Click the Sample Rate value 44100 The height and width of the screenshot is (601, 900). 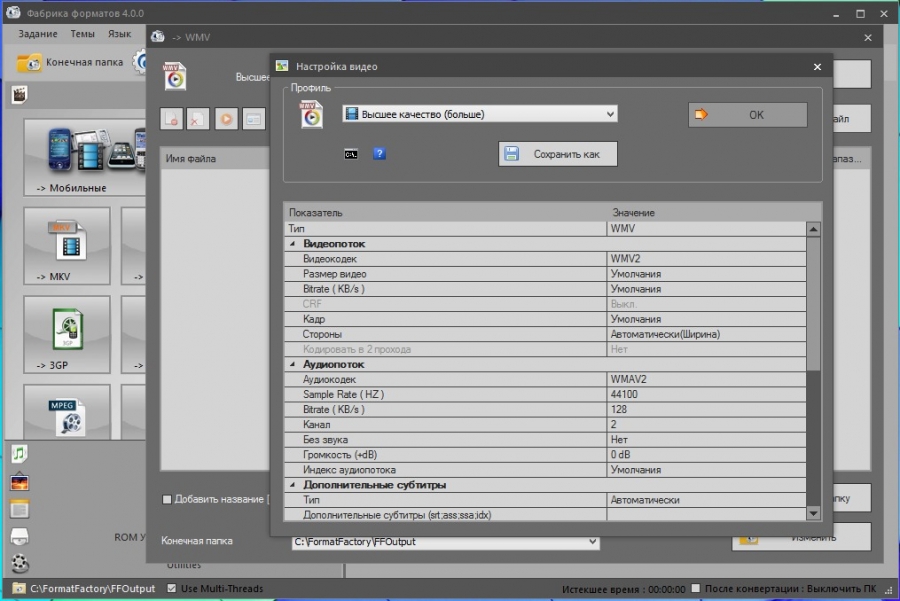(706, 394)
